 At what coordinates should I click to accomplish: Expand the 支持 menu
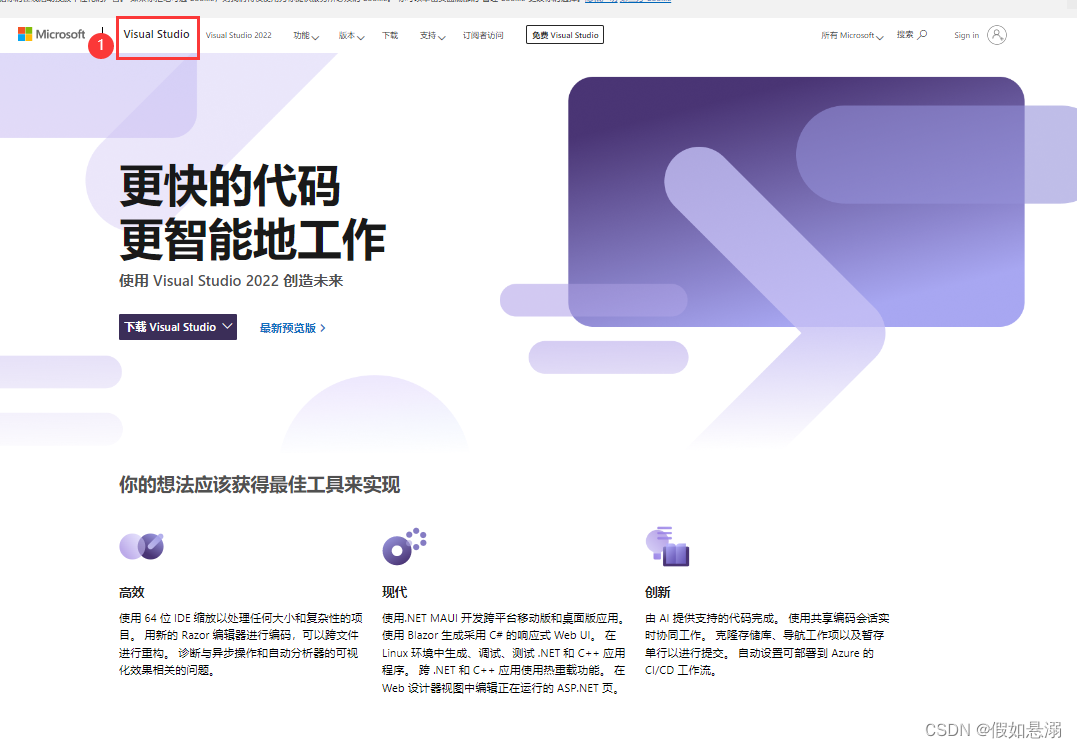tap(432, 36)
